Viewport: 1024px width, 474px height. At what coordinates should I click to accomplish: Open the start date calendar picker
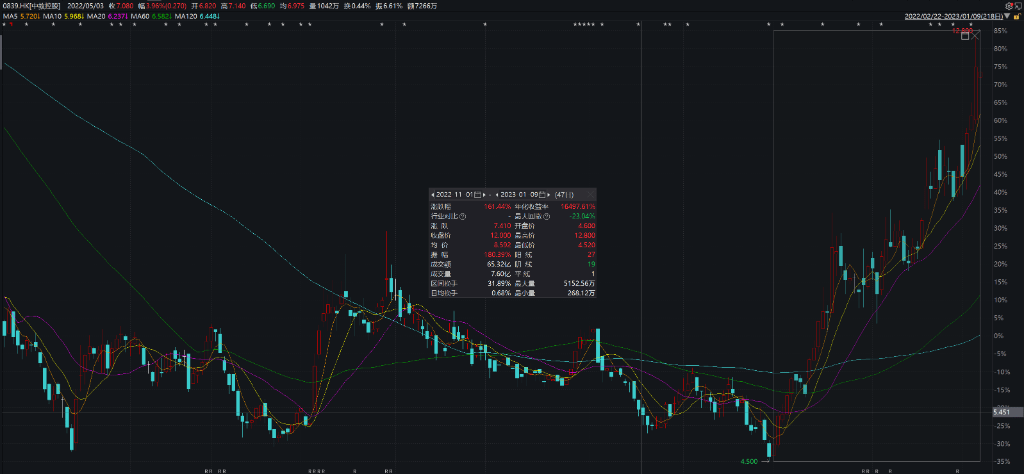[478, 193]
